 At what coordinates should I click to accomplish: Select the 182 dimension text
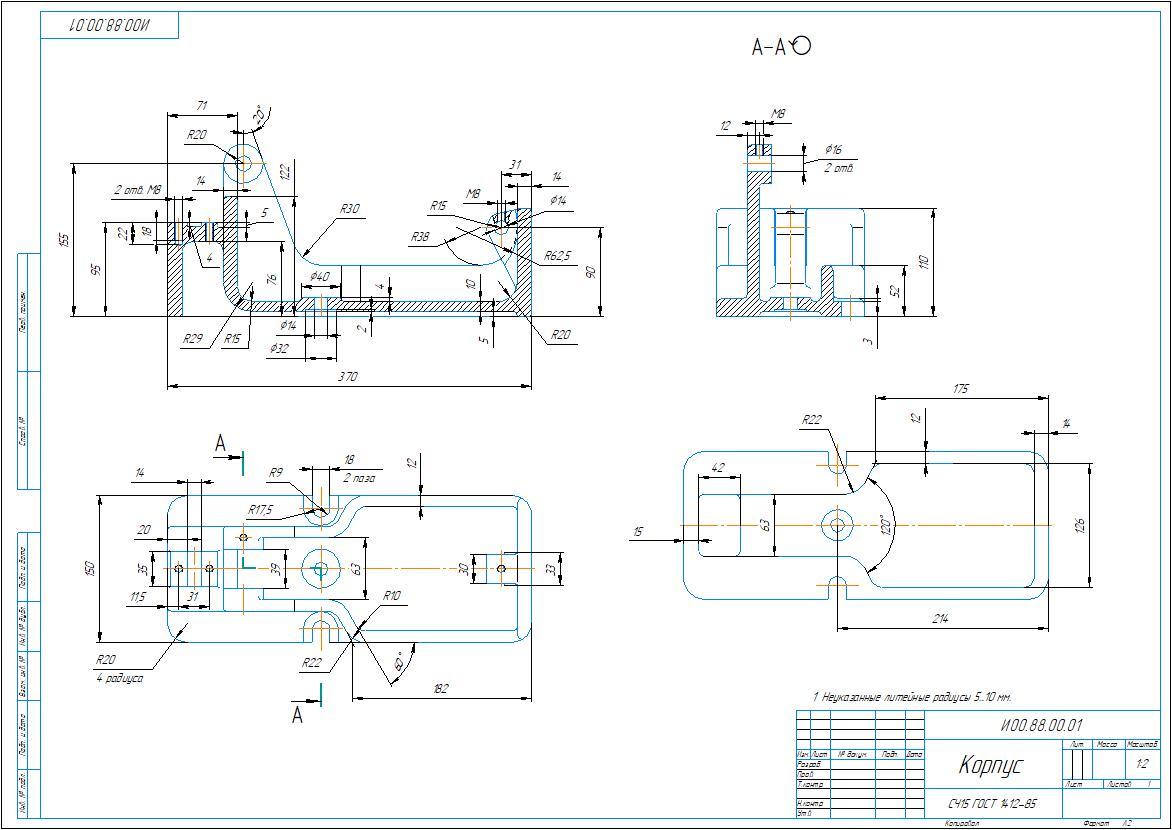point(442,688)
